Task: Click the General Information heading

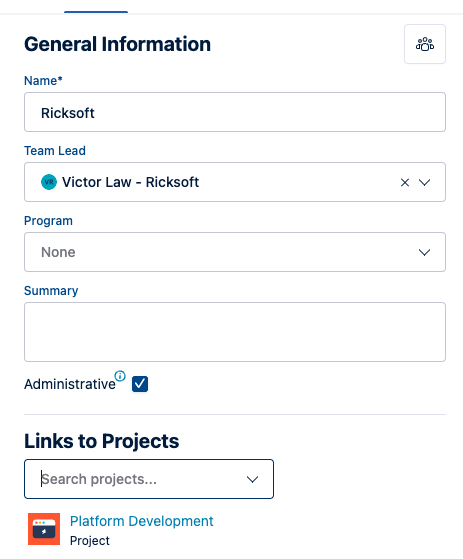Action: pos(117,44)
